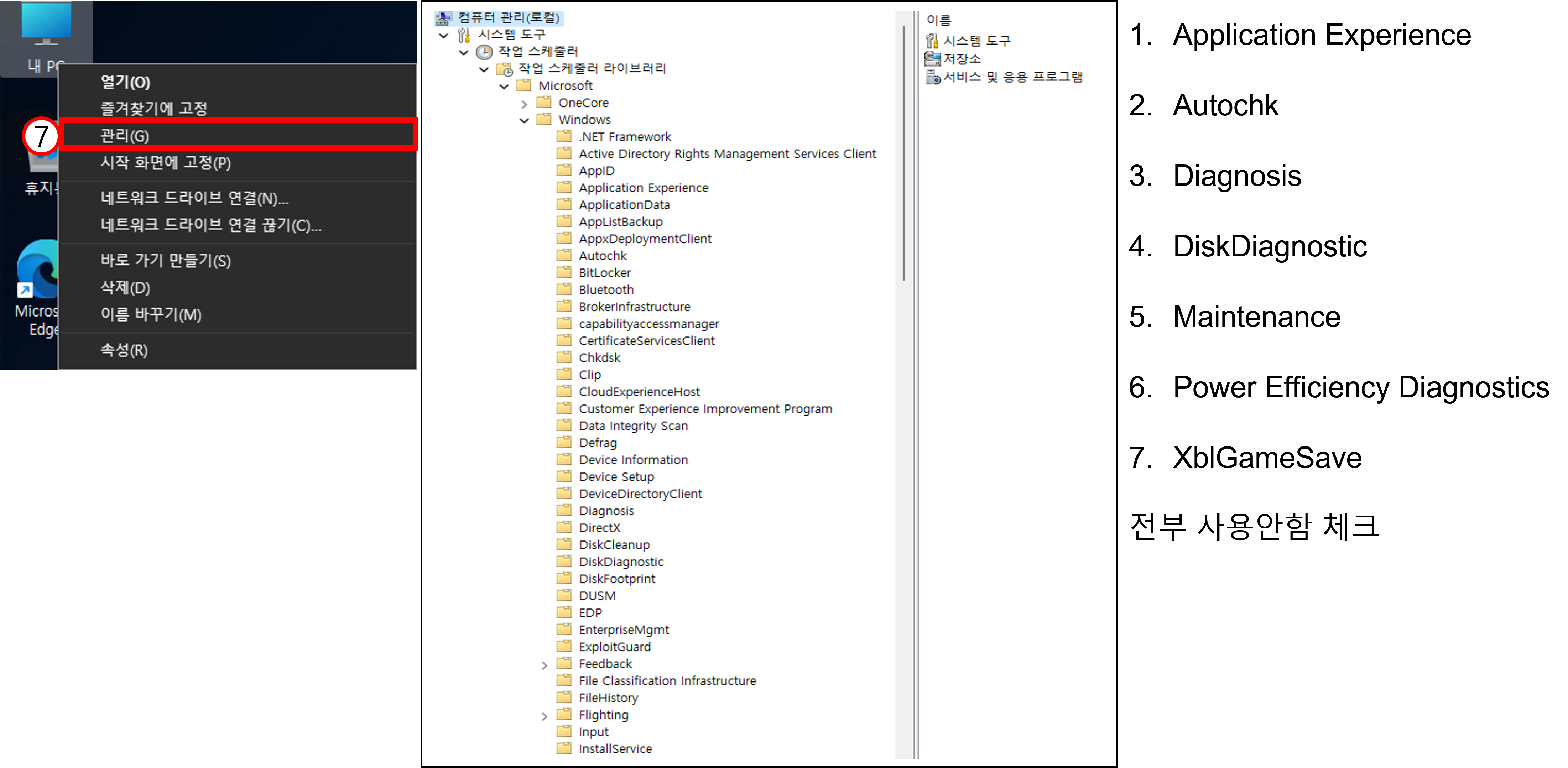
Task: Click the 저장소 icon in right pane
Action: point(932,59)
